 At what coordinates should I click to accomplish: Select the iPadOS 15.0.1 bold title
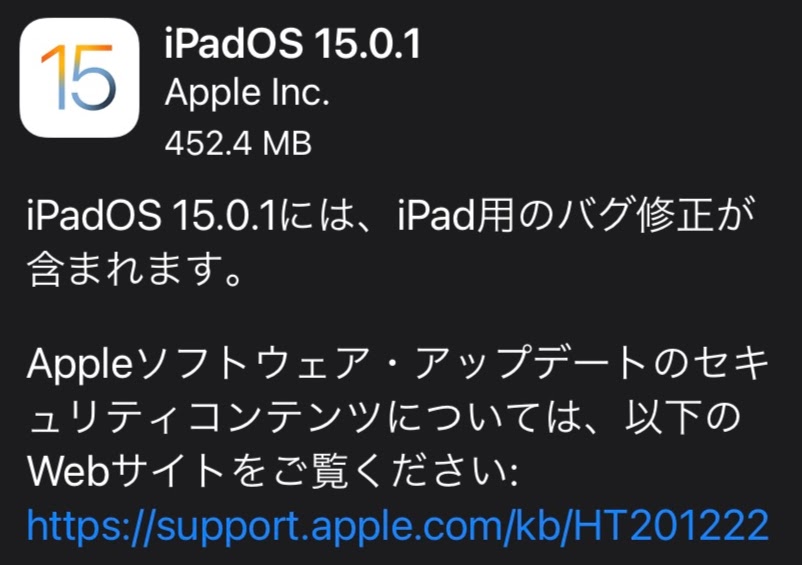[292, 43]
